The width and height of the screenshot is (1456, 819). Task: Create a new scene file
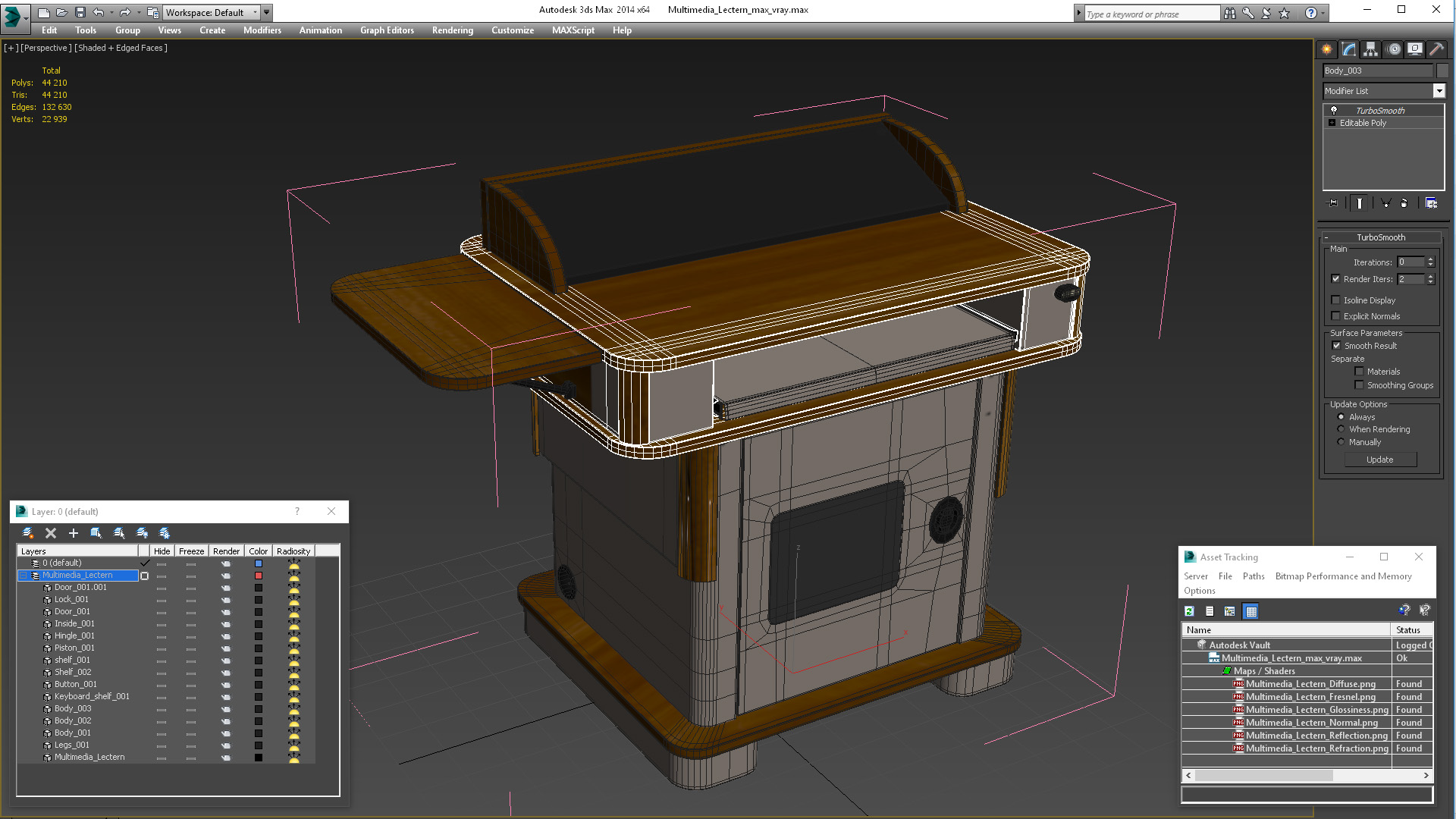(x=43, y=12)
